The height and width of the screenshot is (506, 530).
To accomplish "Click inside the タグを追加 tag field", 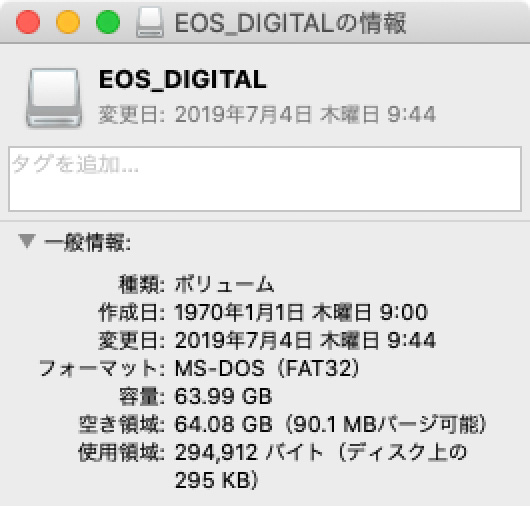I will pos(265,179).
